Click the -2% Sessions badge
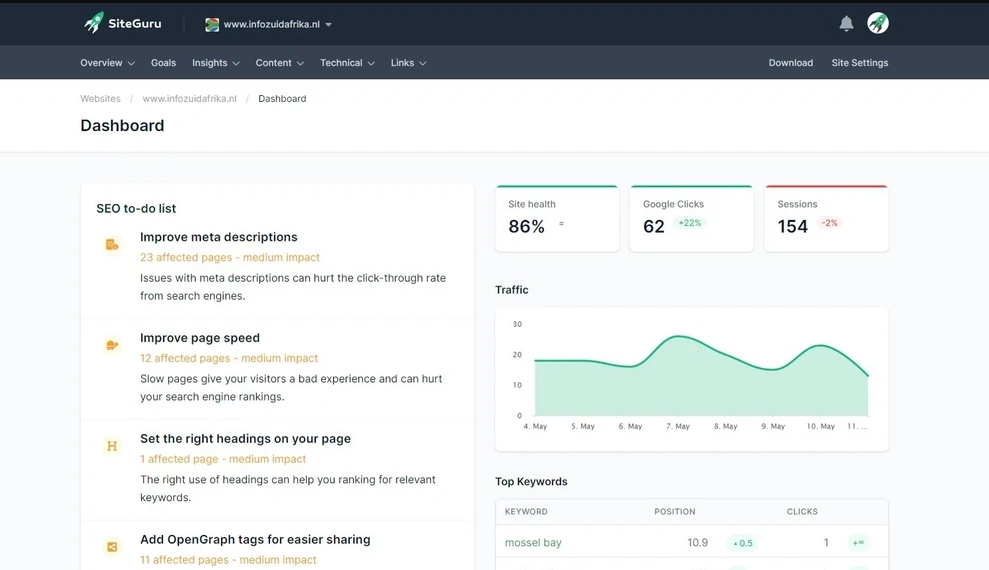Image resolution: width=989 pixels, height=570 pixels. 829,223
